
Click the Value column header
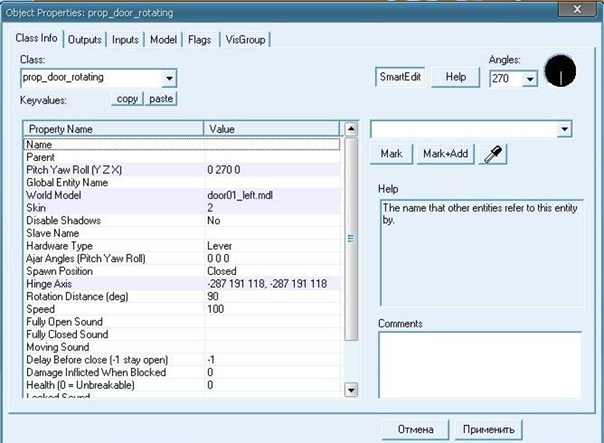coord(272,129)
